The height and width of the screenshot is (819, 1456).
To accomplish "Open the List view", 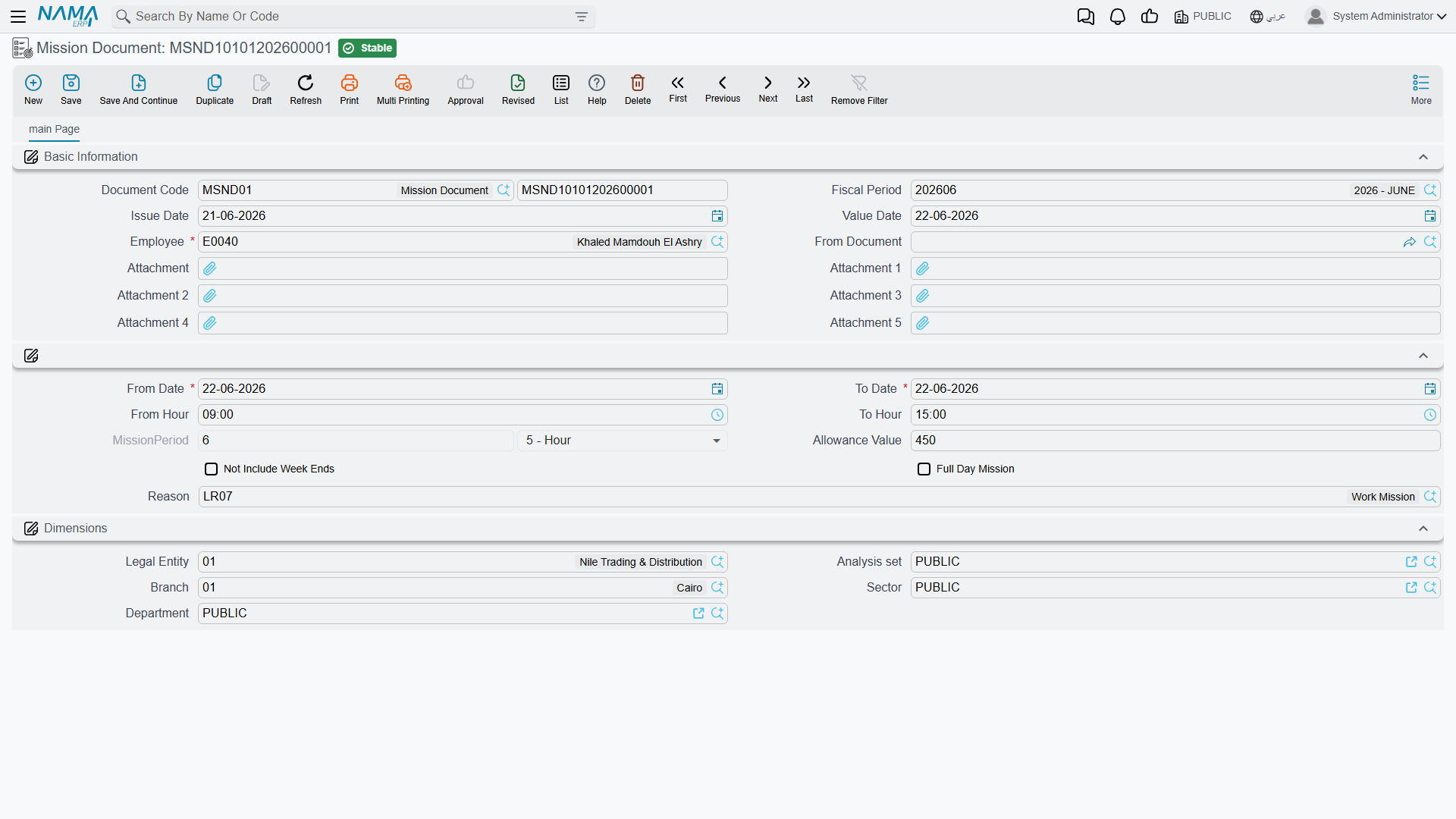I will pyautogui.click(x=561, y=89).
